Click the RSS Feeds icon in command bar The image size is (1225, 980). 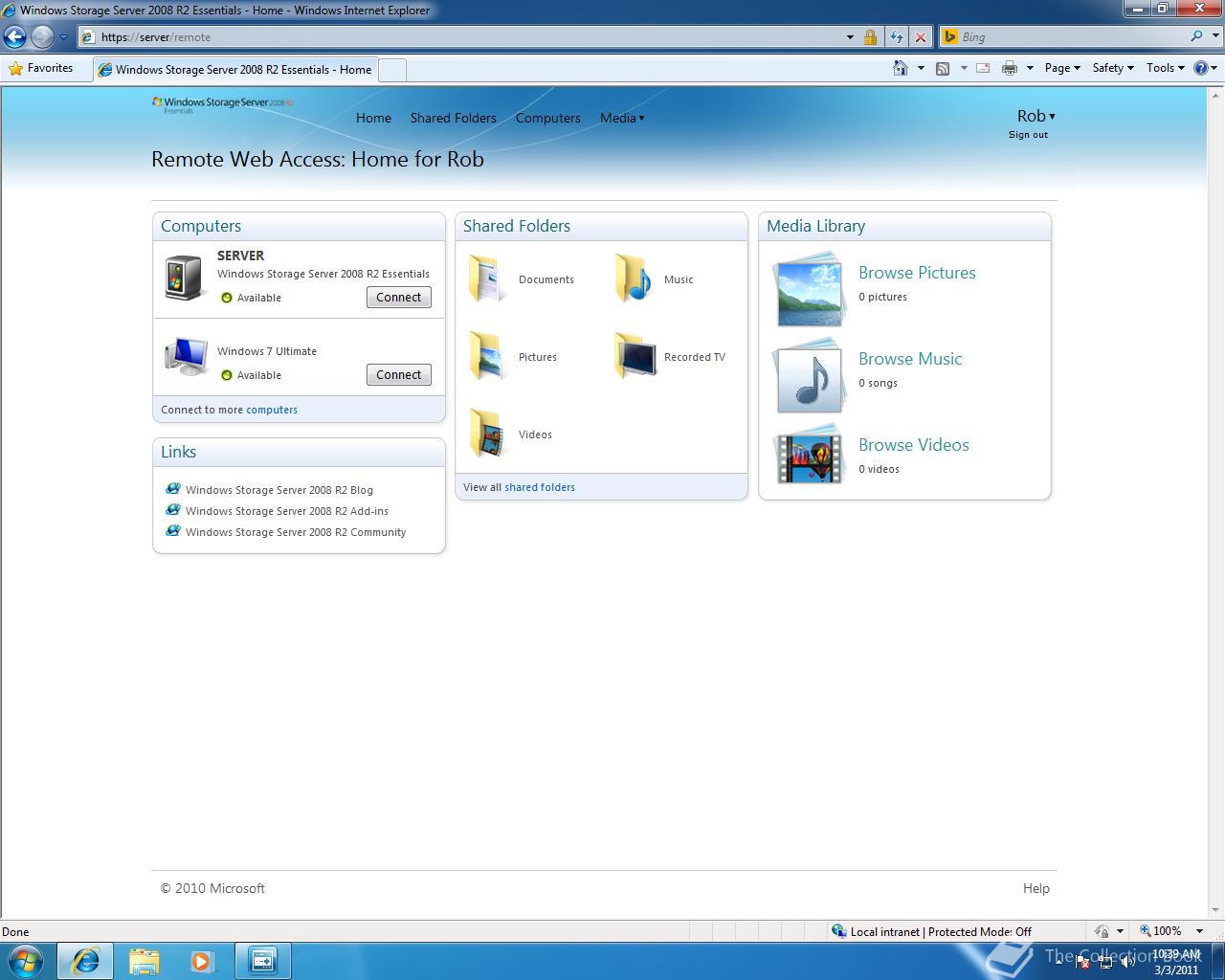[943, 68]
